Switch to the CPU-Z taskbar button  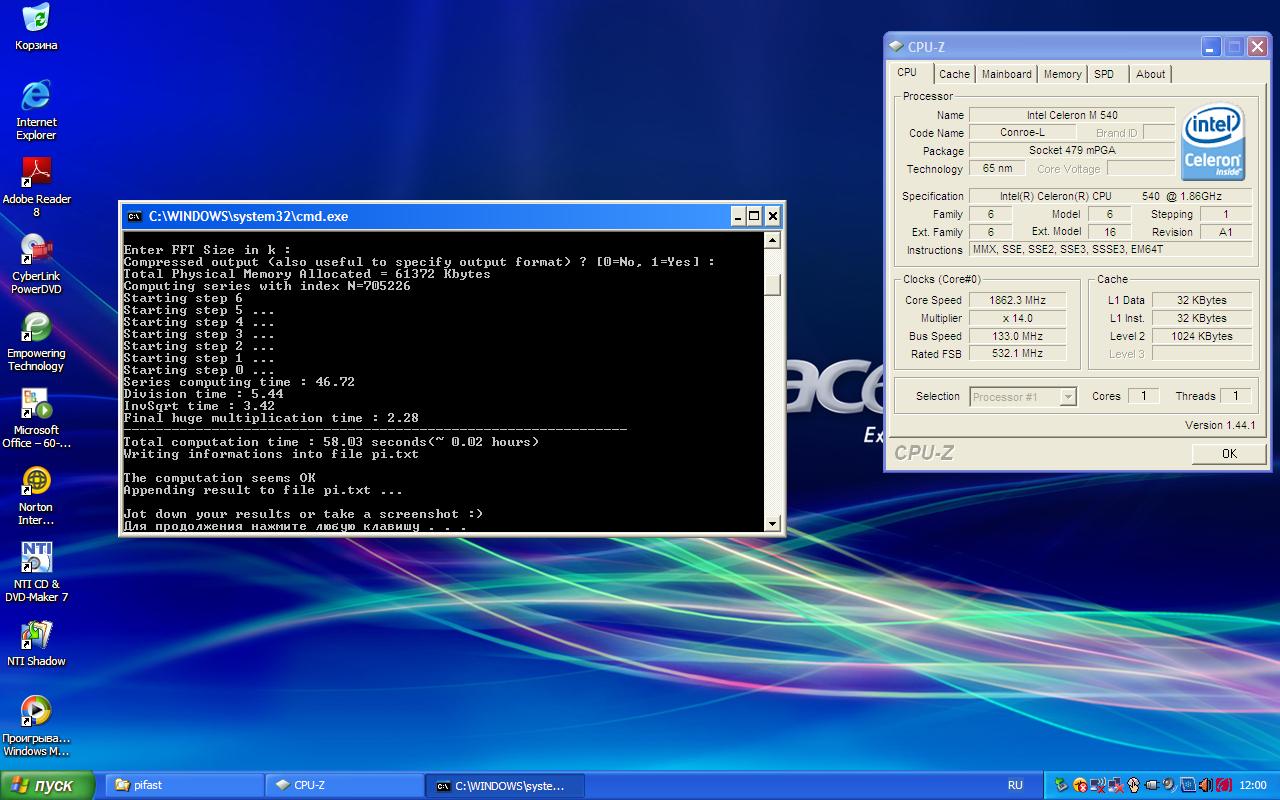click(x=344, y=785)
